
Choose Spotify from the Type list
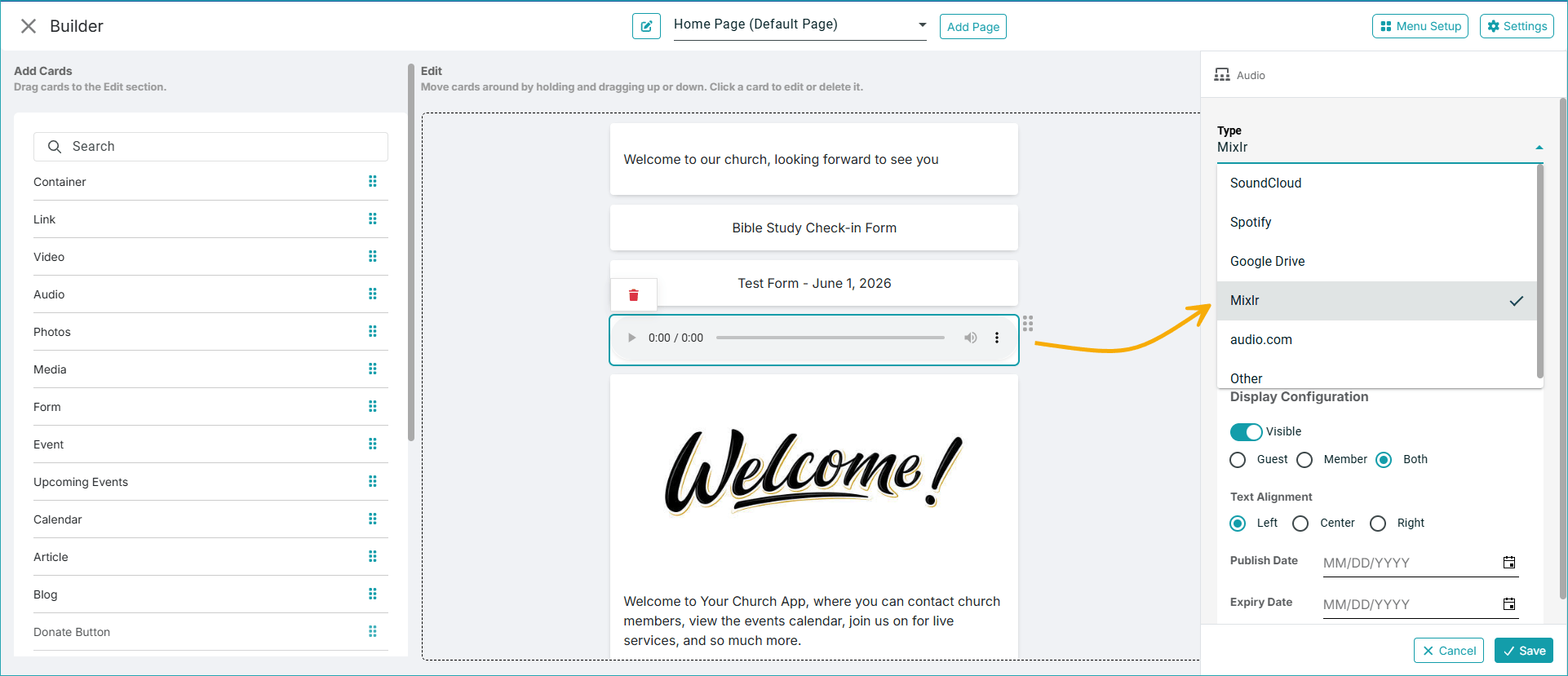point(1377,222)
